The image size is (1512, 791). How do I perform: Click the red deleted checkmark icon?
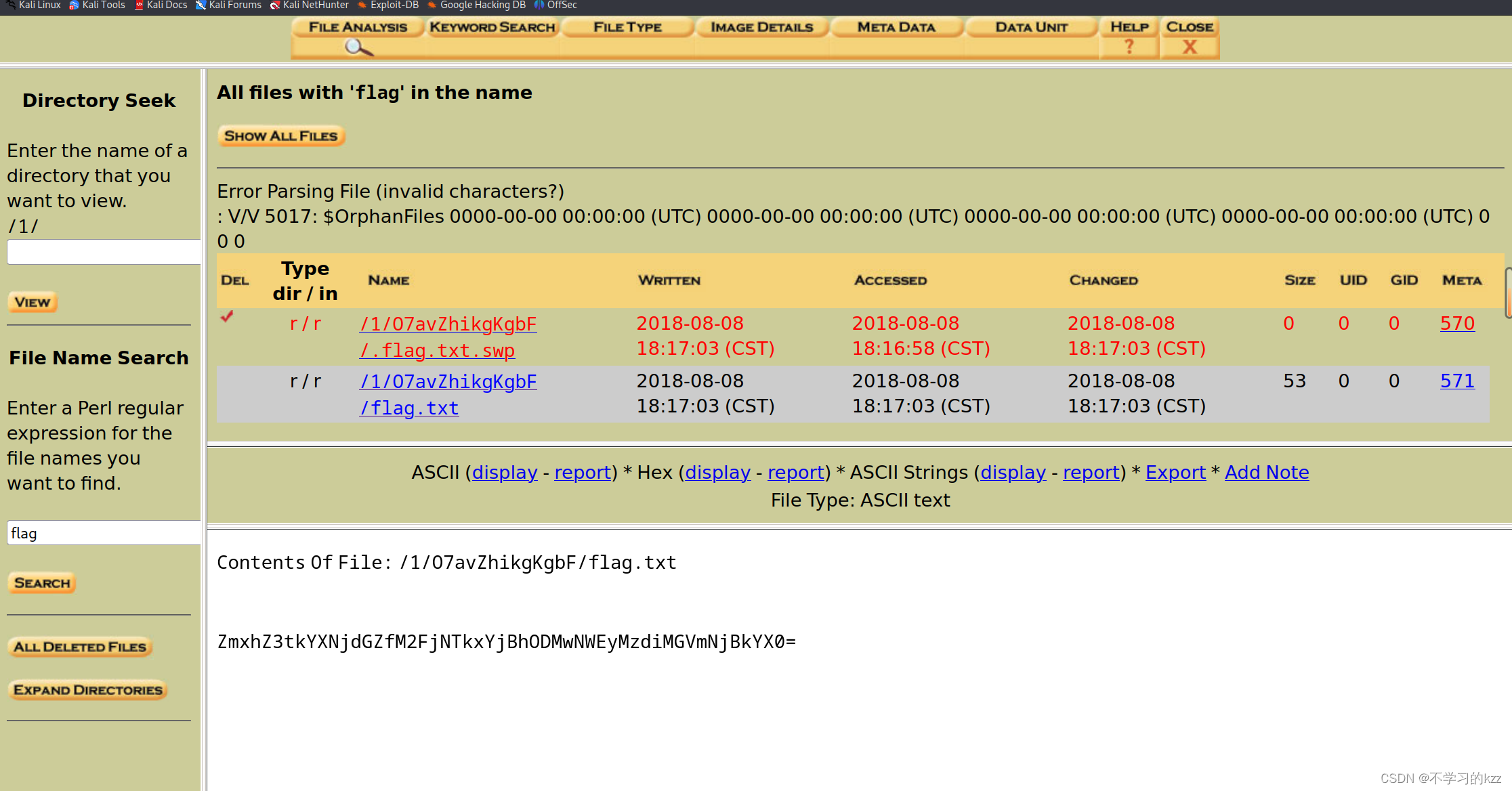(x=227, y=316)
